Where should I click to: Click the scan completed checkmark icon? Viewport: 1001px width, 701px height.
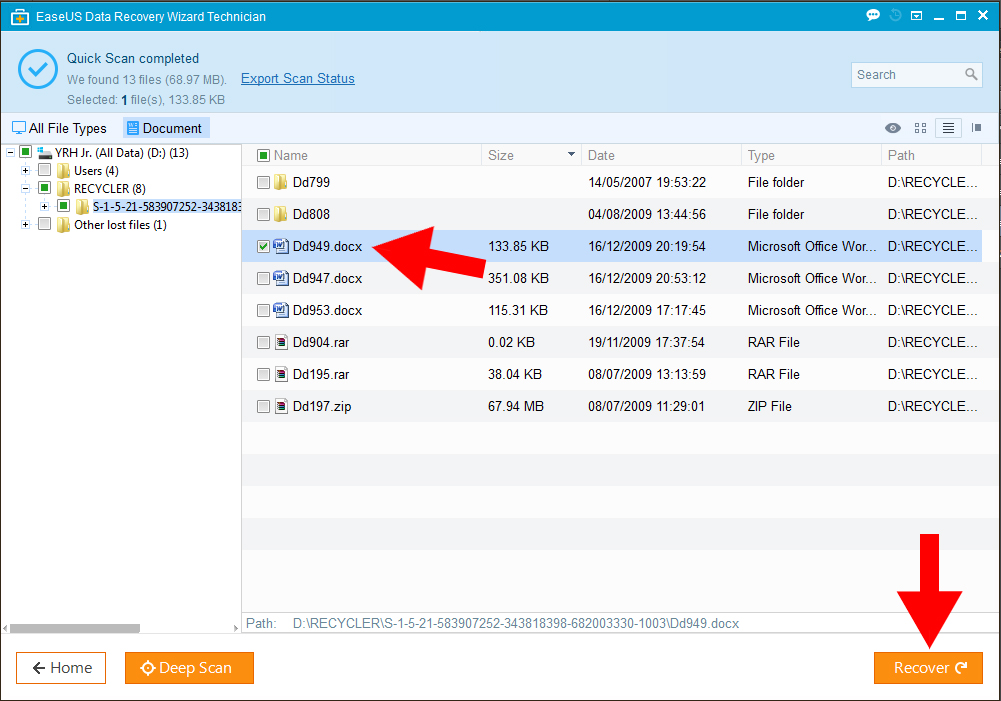[x=38, y=69]
